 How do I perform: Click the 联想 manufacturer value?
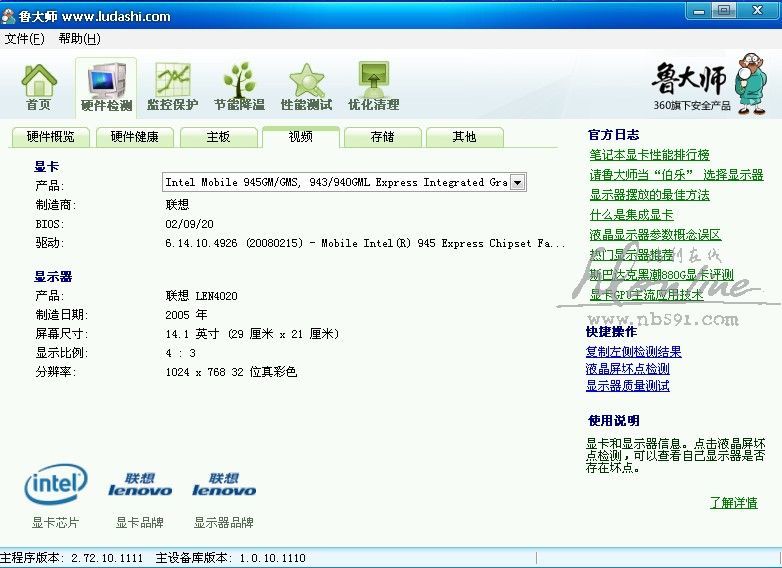177,204
